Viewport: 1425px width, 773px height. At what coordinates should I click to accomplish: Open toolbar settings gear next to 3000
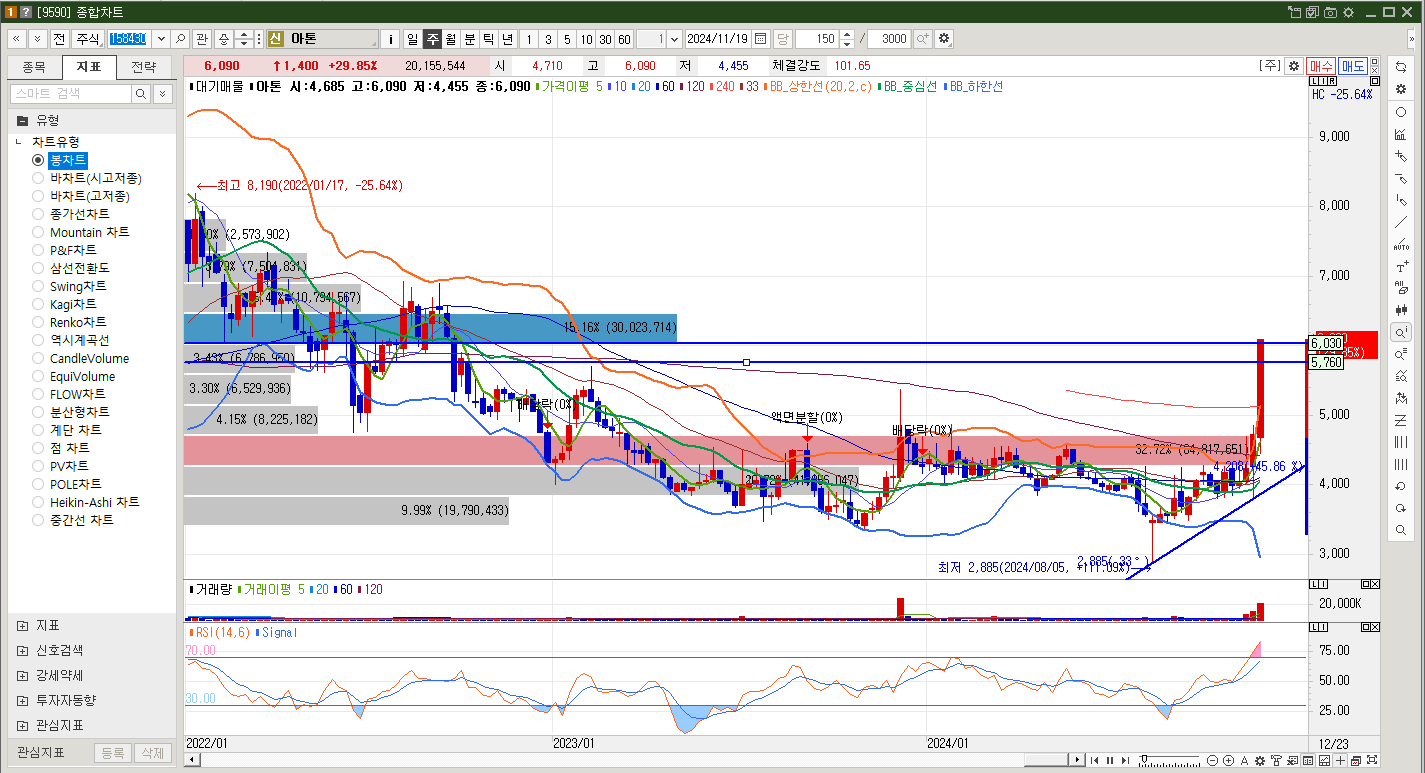[x=943, y=39]
